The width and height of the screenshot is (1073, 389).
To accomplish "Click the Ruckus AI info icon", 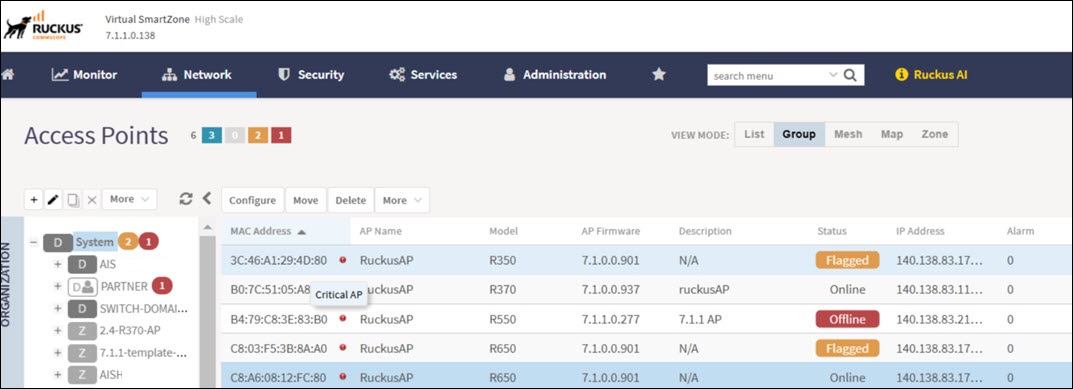I will (901, 75).
